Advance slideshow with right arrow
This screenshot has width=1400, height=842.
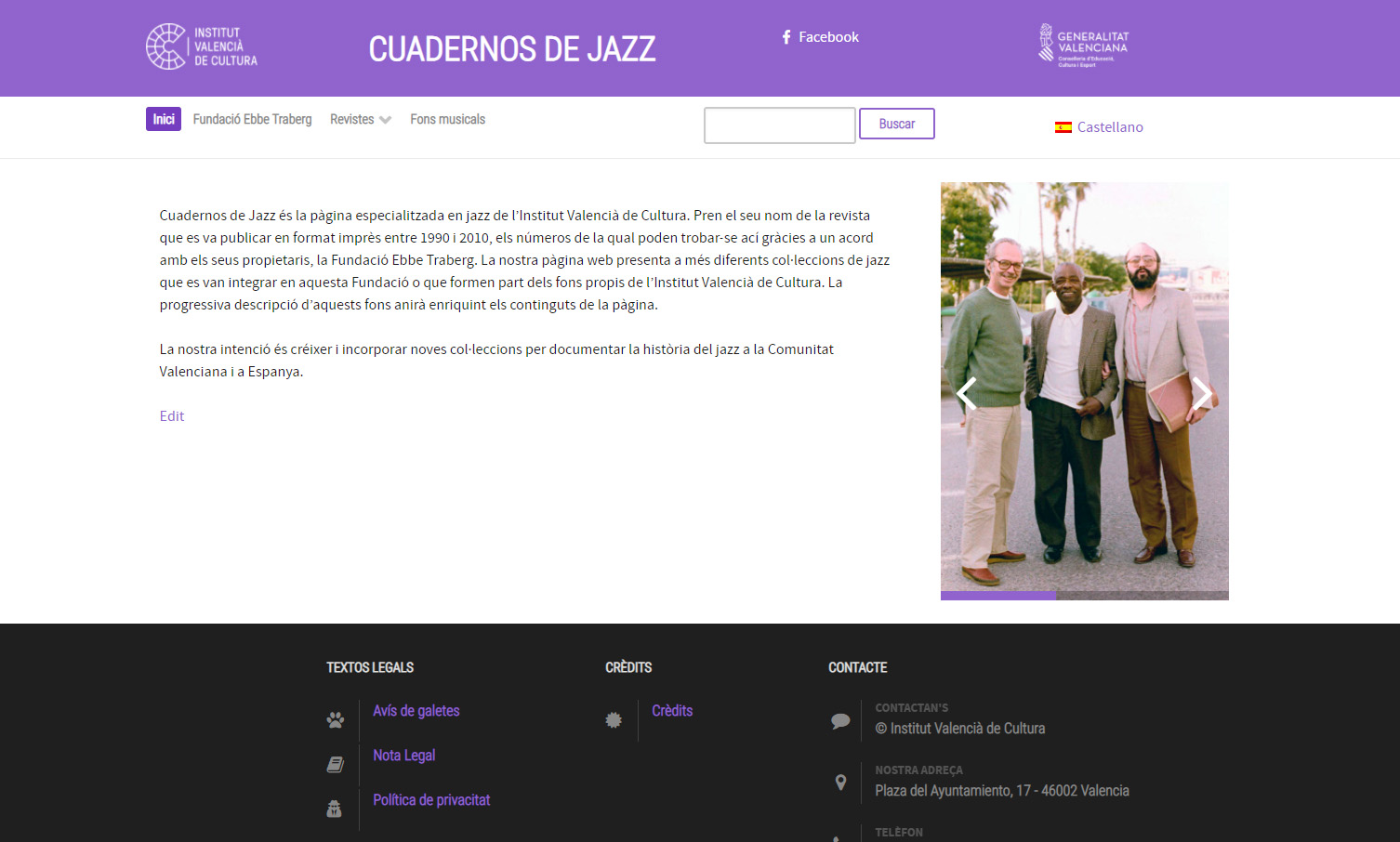[1202, 394]
